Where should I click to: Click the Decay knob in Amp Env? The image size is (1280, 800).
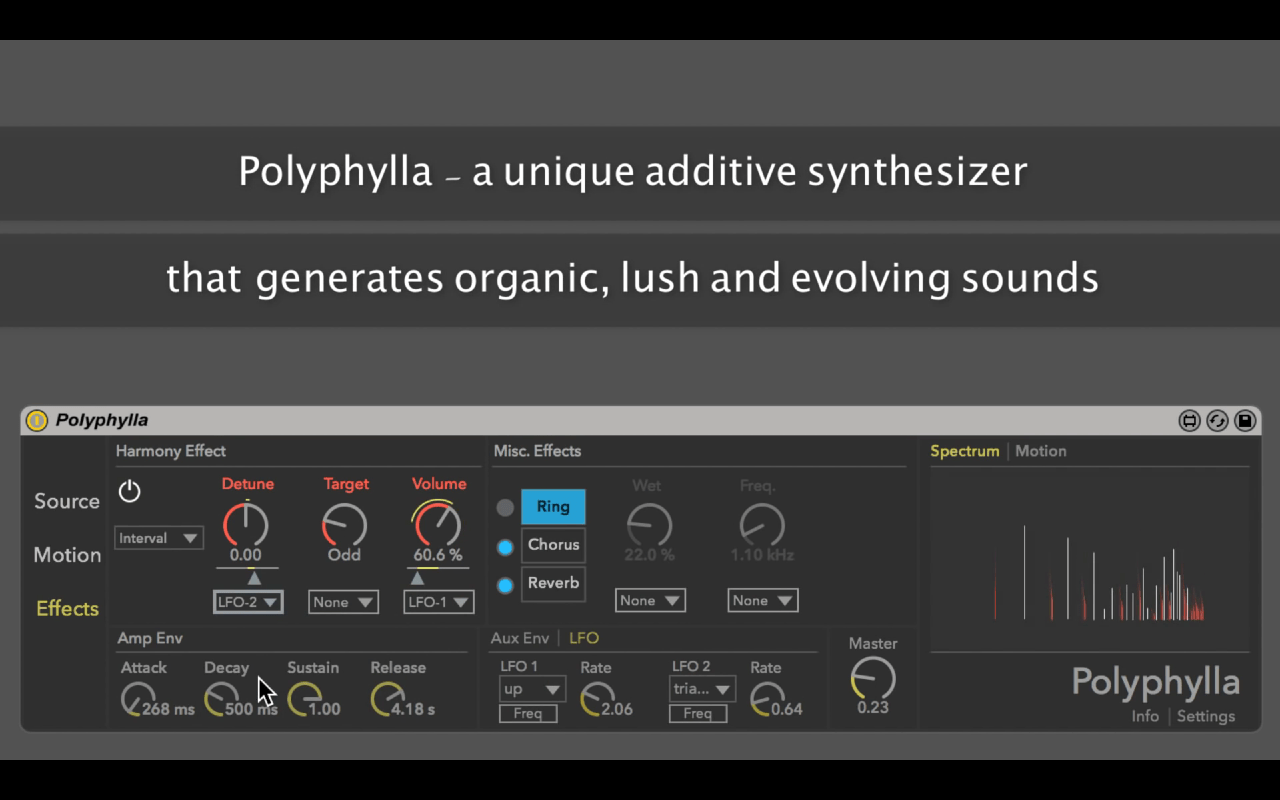tap(220, 700)
